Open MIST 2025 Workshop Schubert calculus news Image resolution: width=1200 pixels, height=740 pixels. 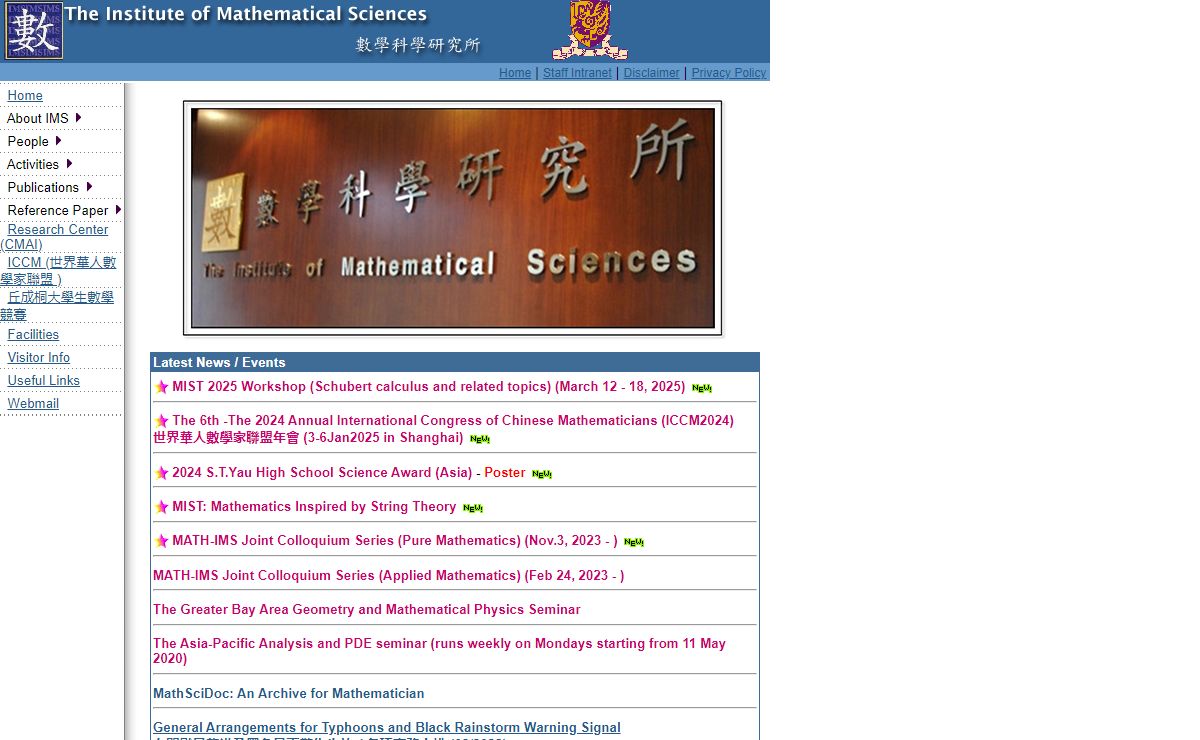click(x=428, y=386)
